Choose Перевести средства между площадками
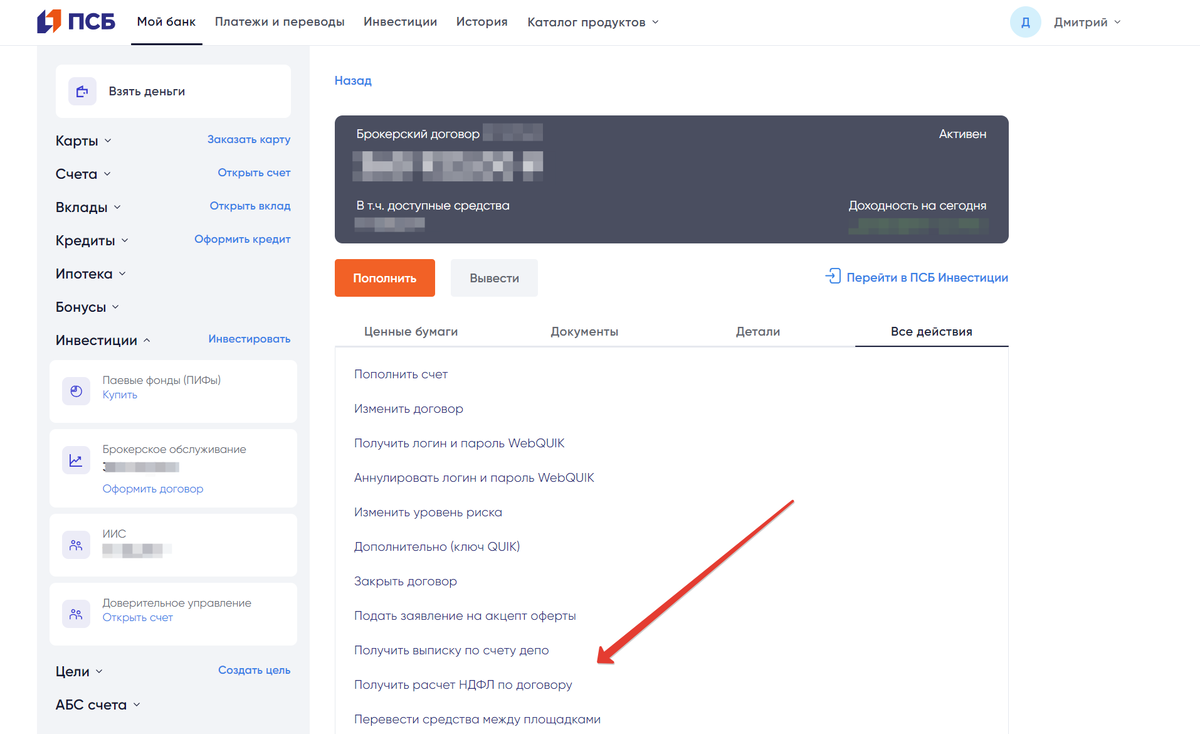The height and width of the screenshot is (734, 1200). point(477,719)
